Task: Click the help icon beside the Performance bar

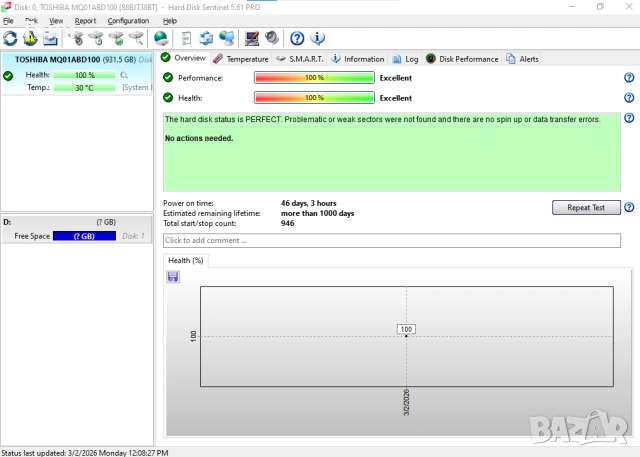Action: point(629,78)
